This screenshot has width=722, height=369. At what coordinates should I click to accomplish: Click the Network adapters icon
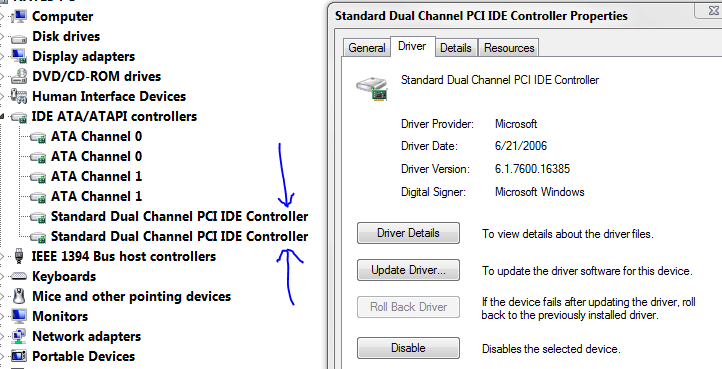tap(19, 336)
